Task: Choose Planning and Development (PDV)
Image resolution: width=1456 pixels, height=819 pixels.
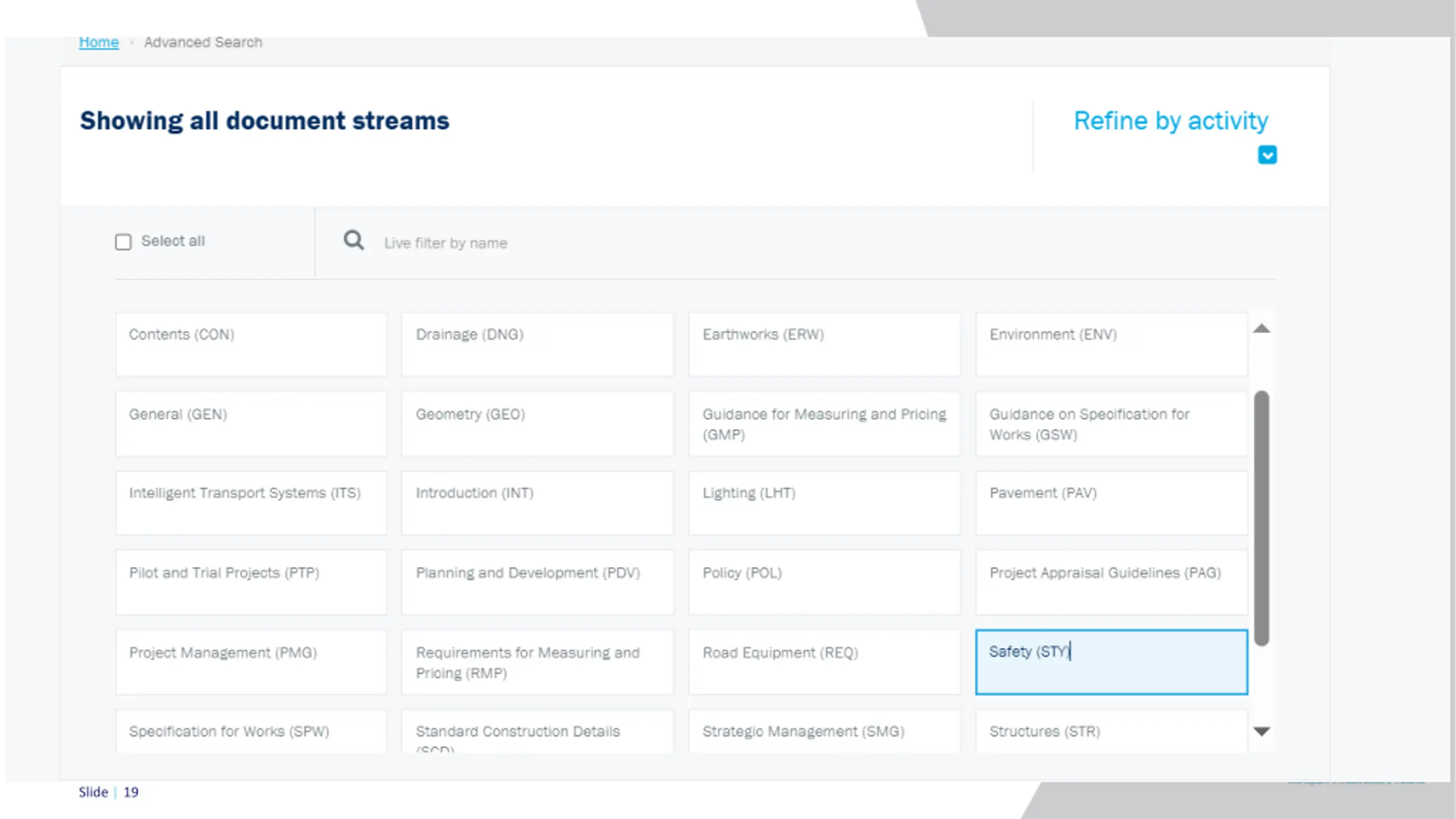Action: 537,582
